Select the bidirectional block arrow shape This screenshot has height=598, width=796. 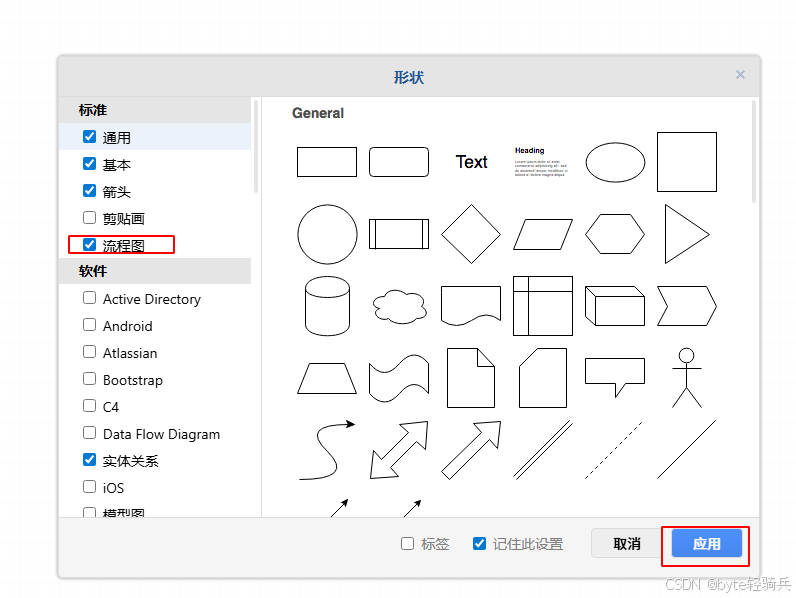click(x=399, y=450)
